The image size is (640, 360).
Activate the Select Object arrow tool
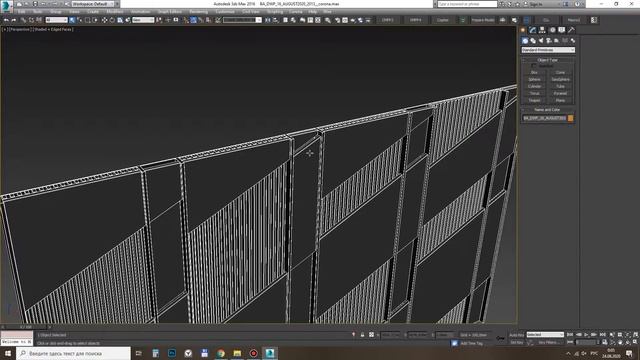(x=72, y=20)
